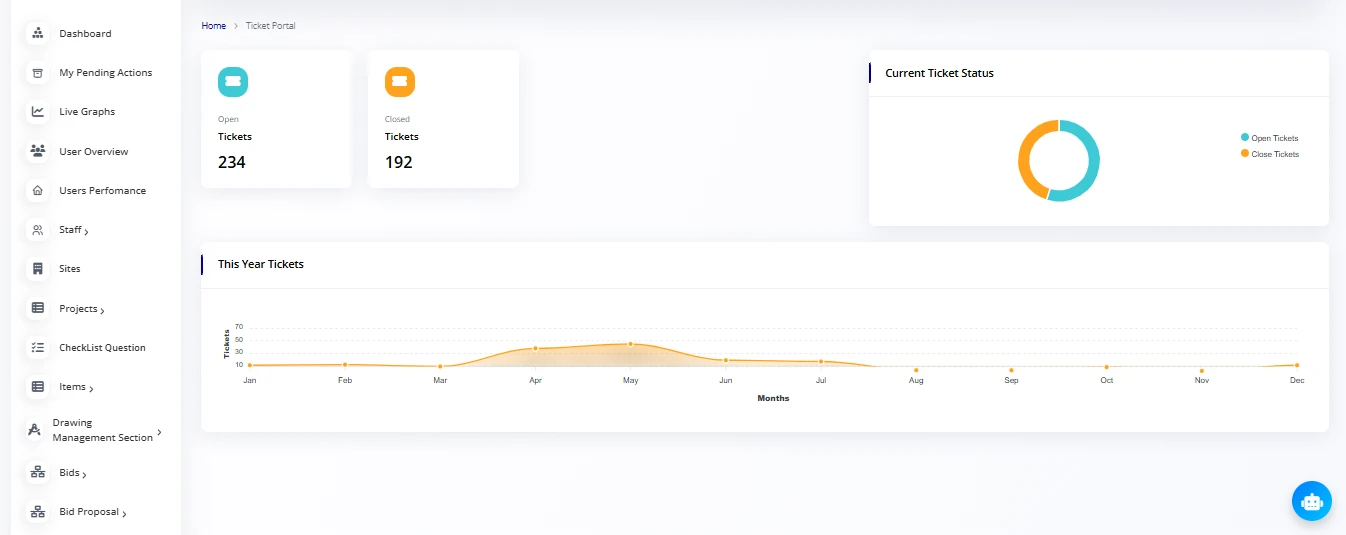Click the Users Perfomance home icon
1346x535 pixels.
pyautogui.click(x=38, y=190)
